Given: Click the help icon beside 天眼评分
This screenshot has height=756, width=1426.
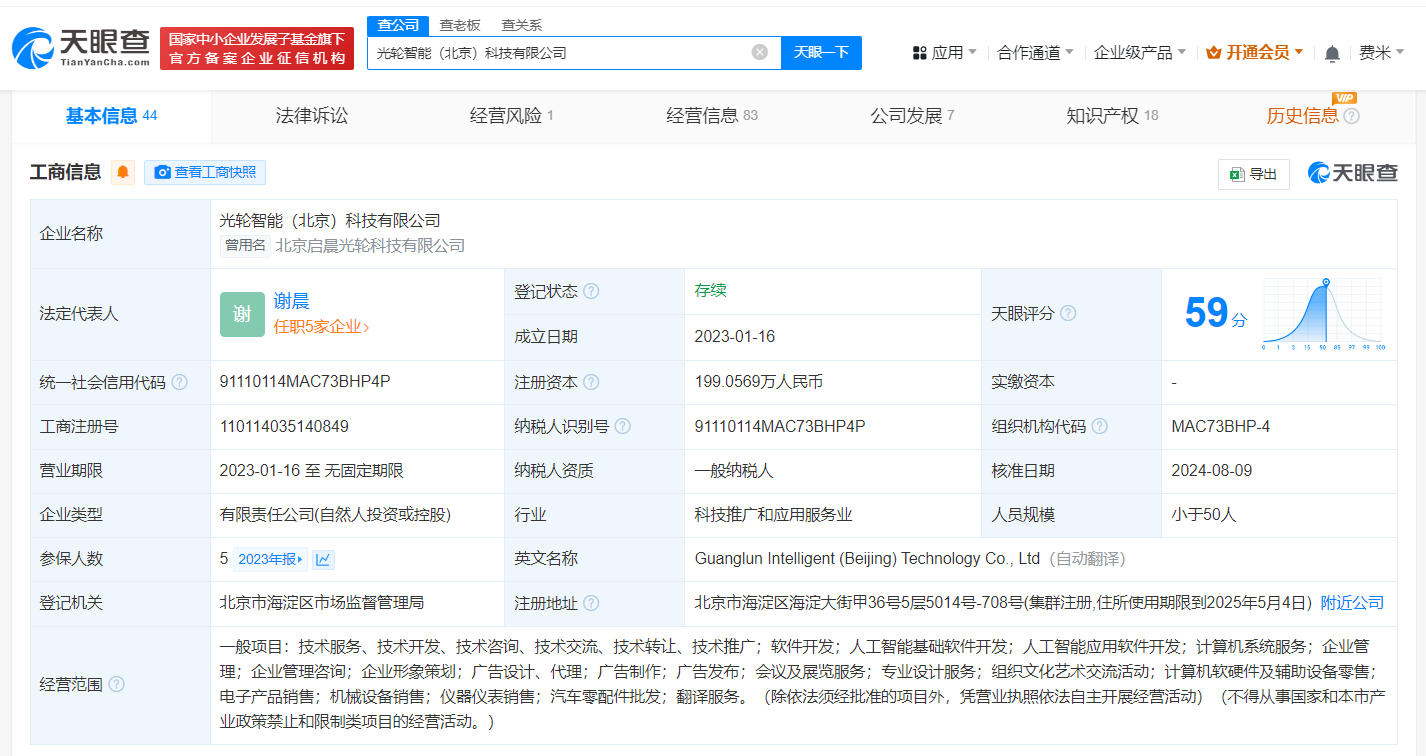Looking at the screenshot, I should pyautogui.click(x=1068, y=313).
